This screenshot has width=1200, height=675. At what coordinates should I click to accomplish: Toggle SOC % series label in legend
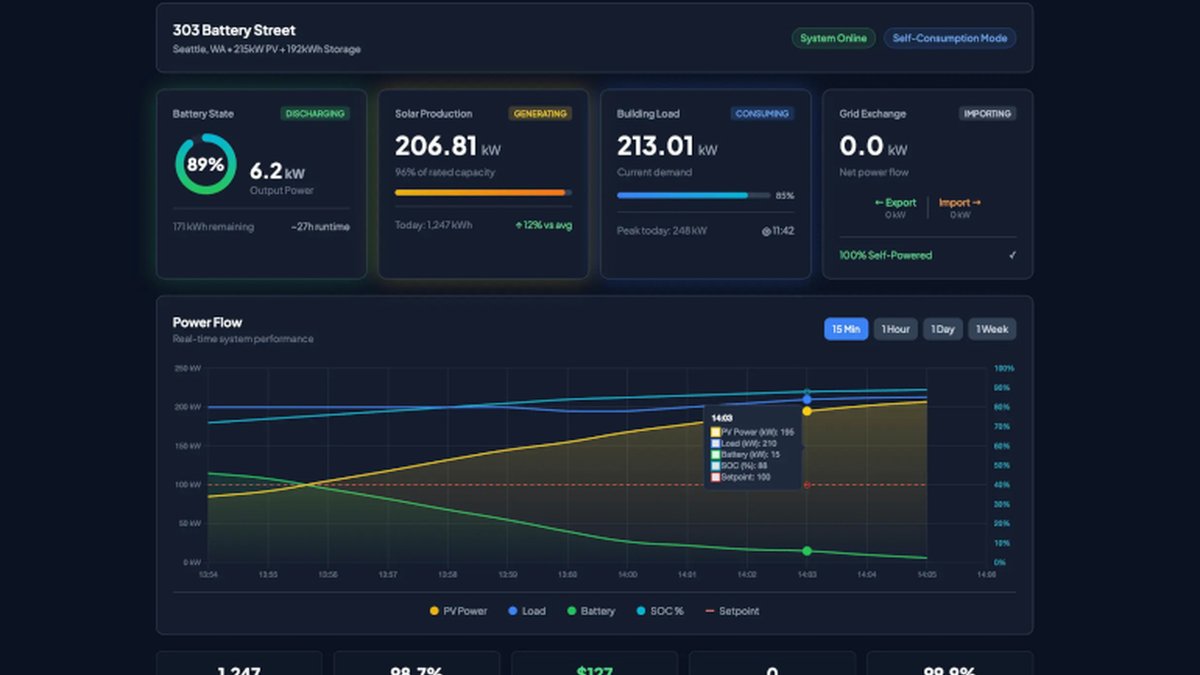point(666,611)
